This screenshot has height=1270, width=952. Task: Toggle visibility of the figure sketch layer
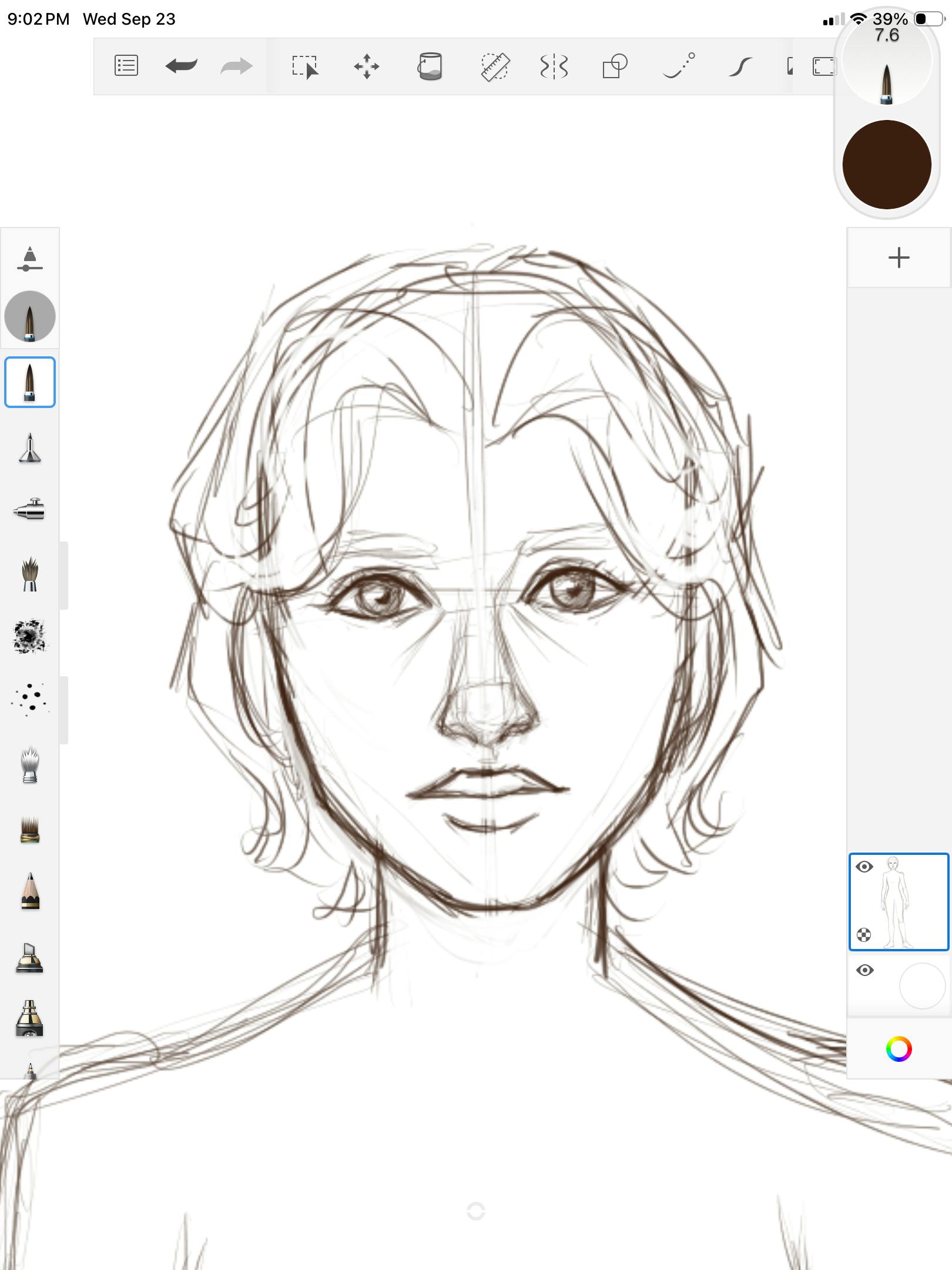click(x=864, y=867)
